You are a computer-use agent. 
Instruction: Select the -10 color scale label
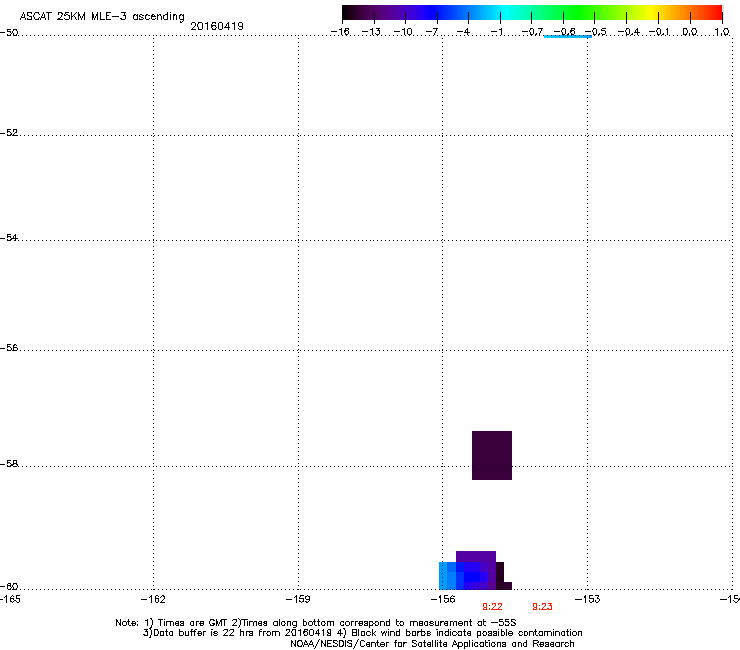coord(403,32)
